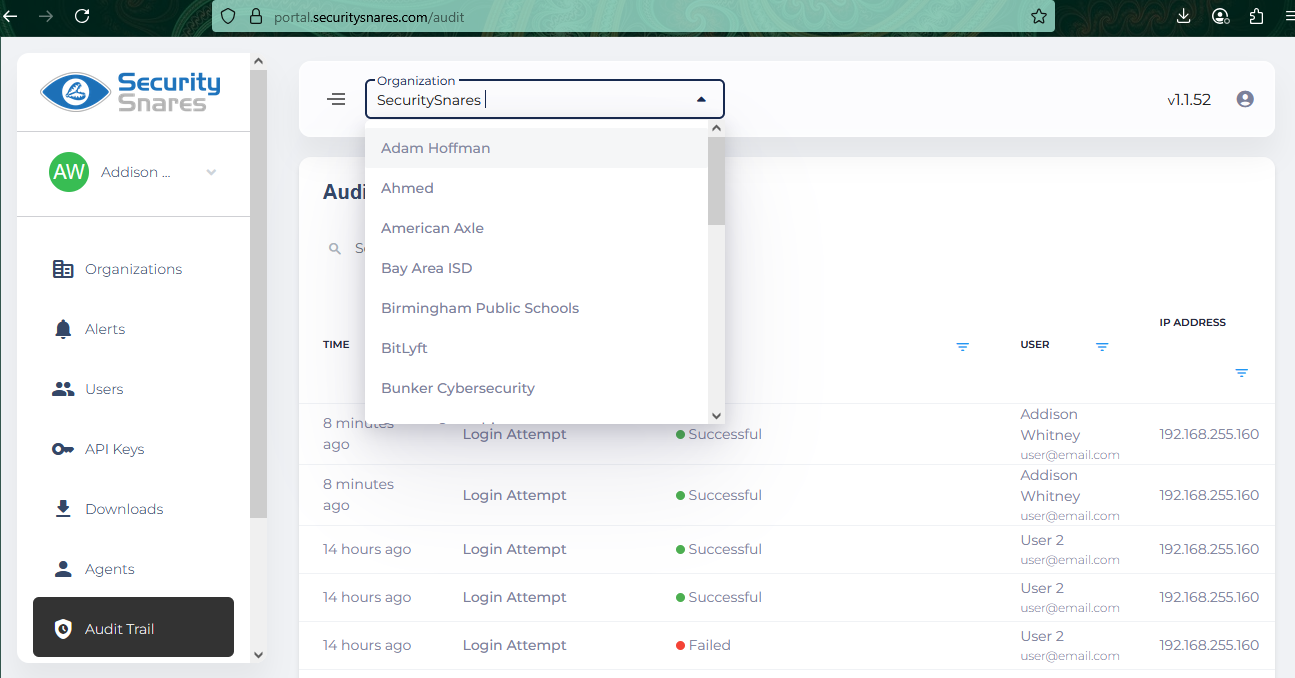Click the IP ADDRESS column header
This screenshot has width=1295, height=678.
(1192, 322)
